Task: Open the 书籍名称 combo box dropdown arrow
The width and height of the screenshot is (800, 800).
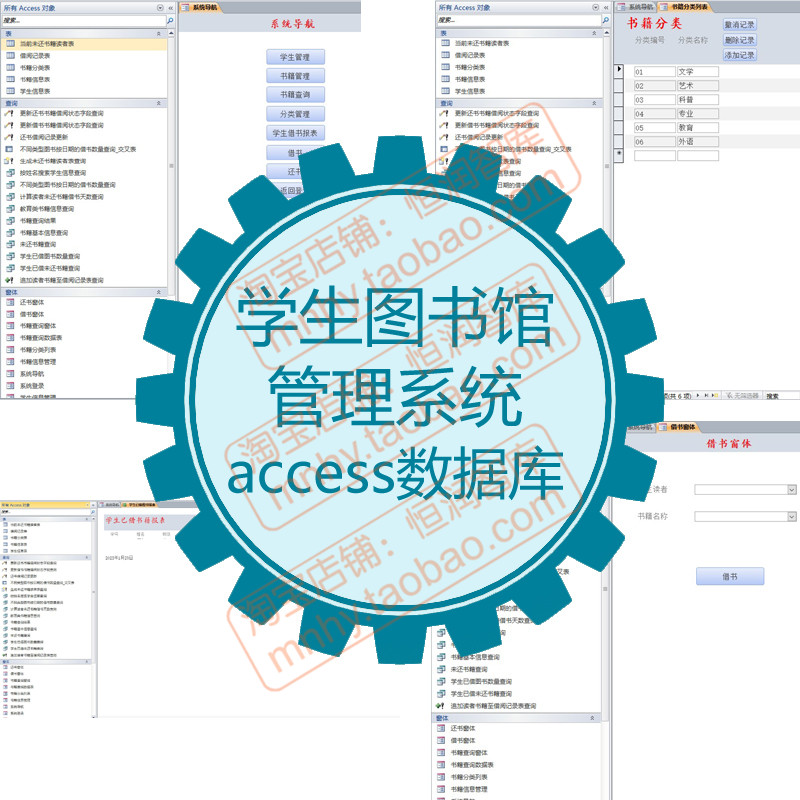Action: 792,517
